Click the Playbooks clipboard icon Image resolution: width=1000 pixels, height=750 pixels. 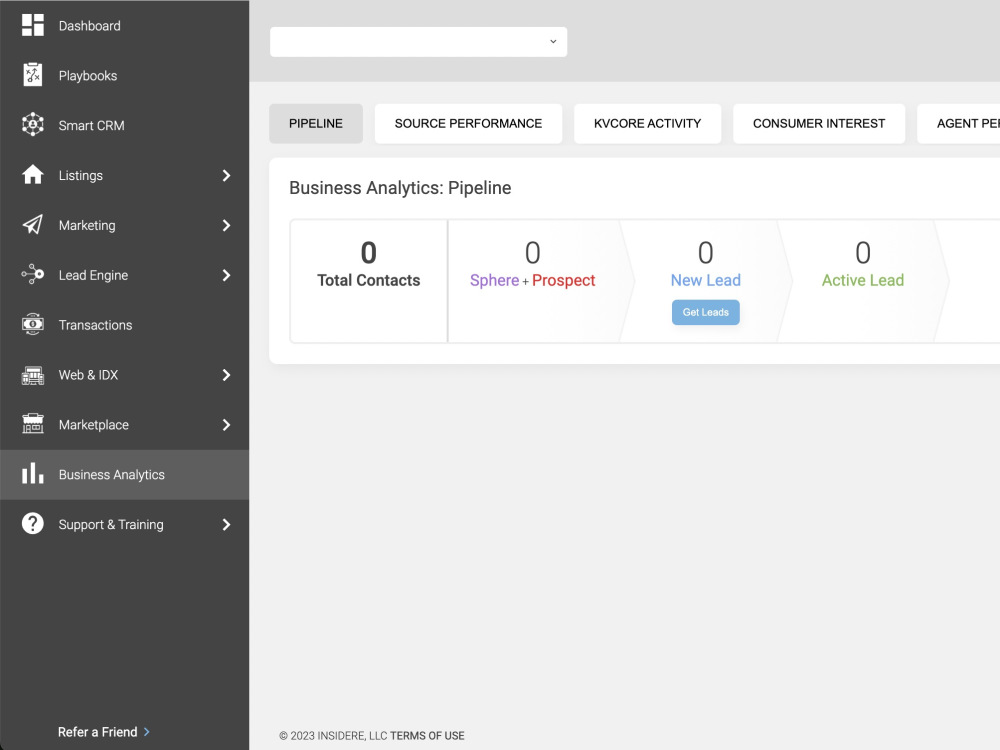(x=33, y=75)
